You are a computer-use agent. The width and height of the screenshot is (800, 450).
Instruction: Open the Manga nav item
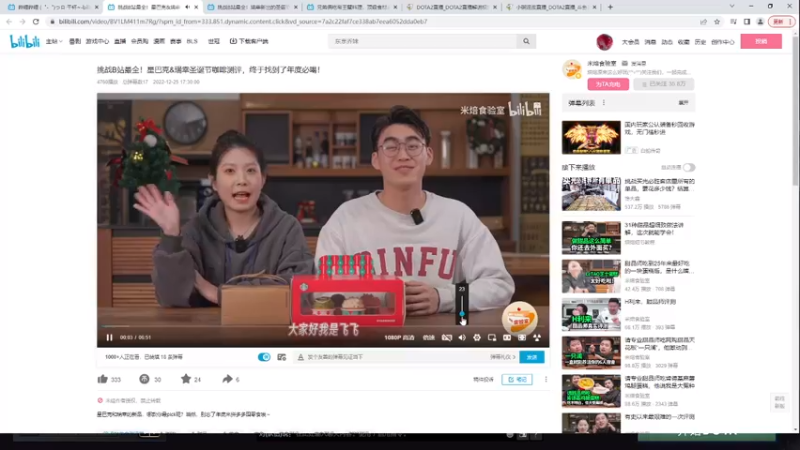pyautogui.click(x=159, y=41)
